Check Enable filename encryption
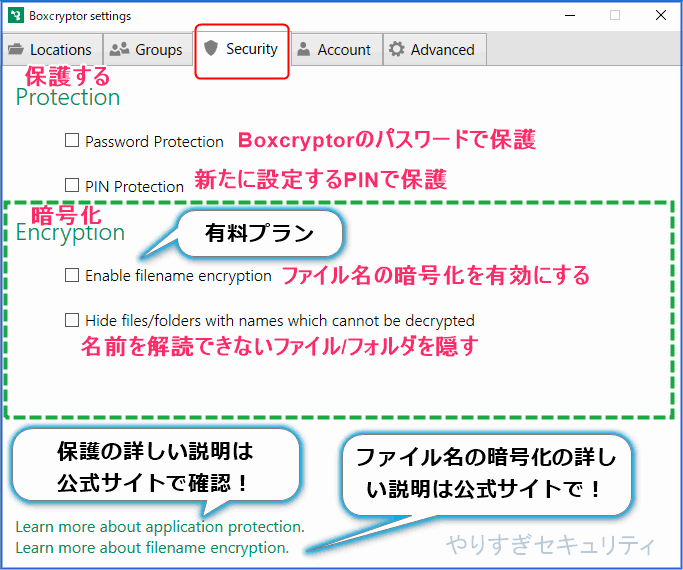This screenshot has width=683, height=570. pos(72,275)
